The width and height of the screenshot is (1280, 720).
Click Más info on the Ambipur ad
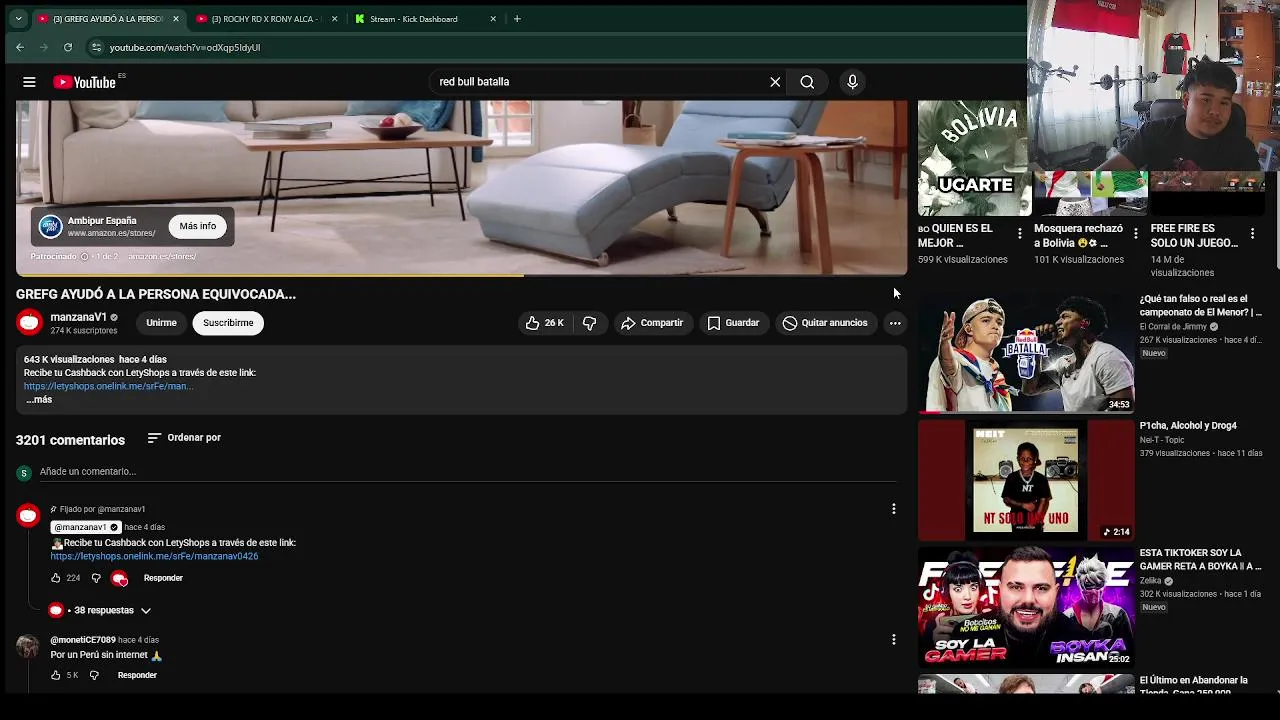[x=197, y=226]
